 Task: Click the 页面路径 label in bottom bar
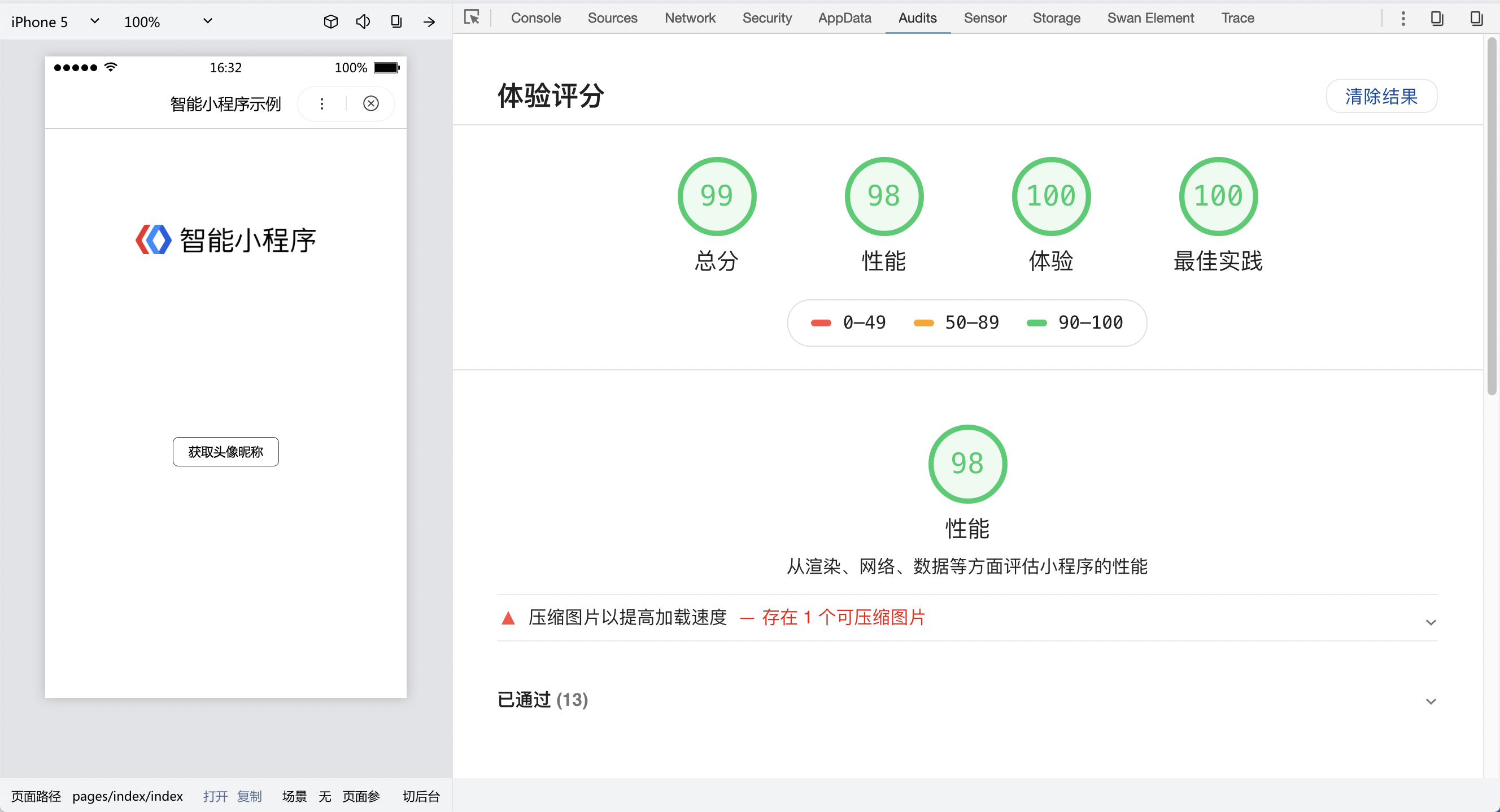pyautogui.click(x=36, y=796)
